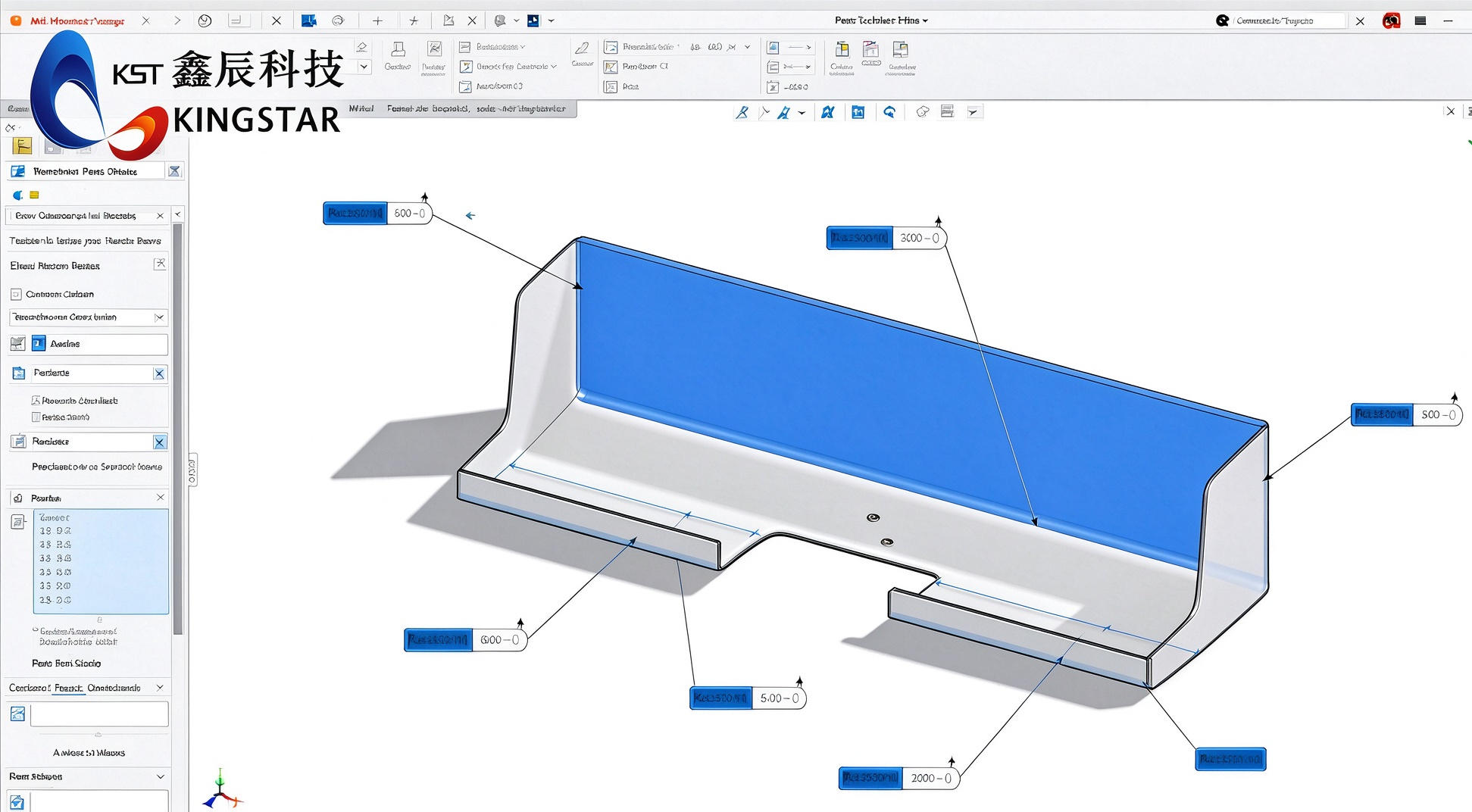Toggle the "Cantnoen Clariaen" checkbox

[x=16, y=294]
